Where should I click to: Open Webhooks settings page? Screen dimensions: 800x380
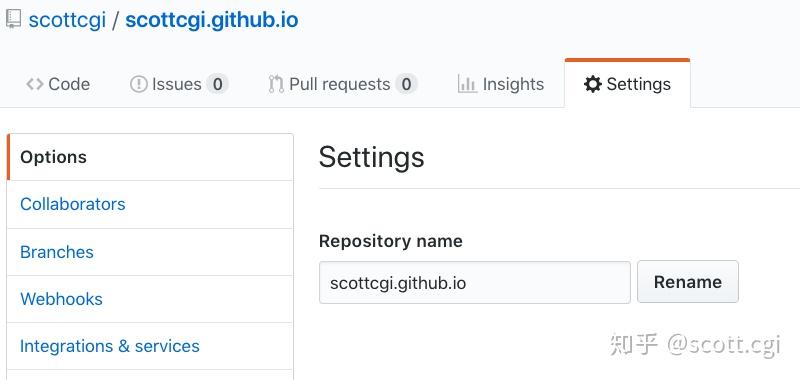(x=150, y=299)
